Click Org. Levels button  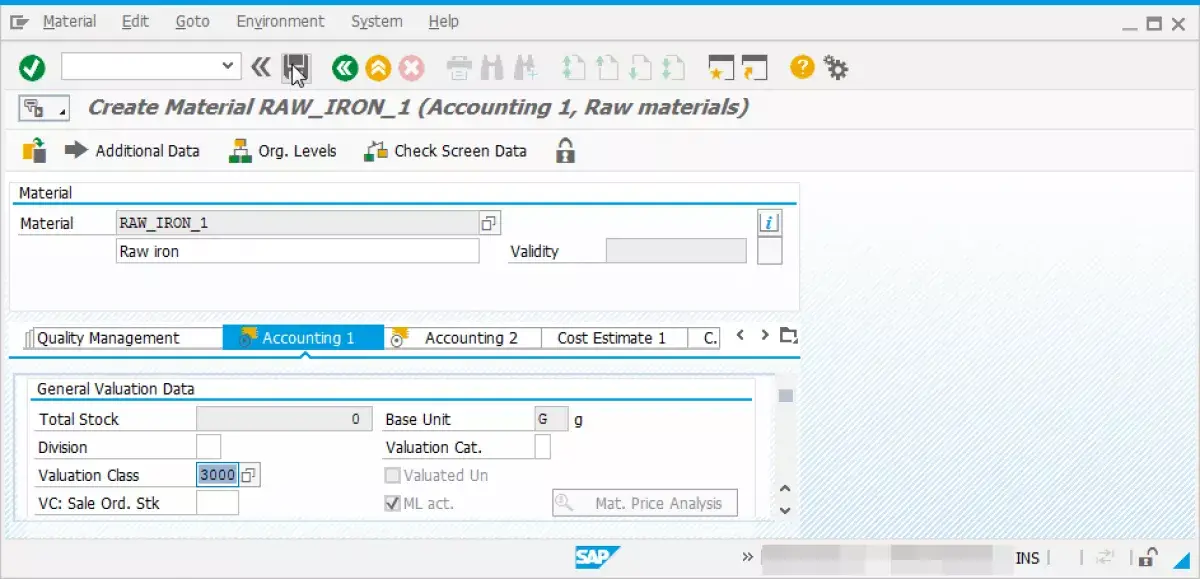283,151
